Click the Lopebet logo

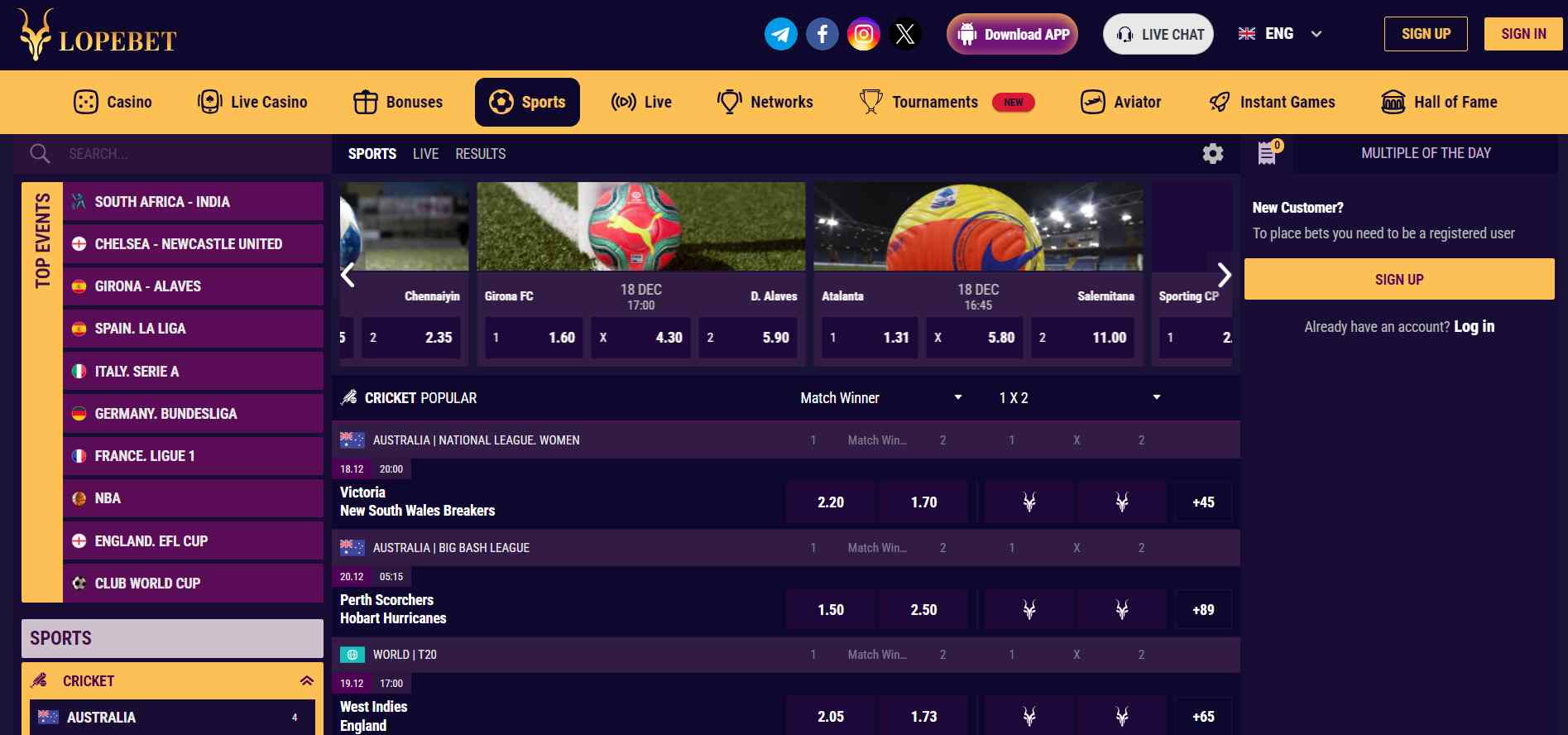(97, 35)
